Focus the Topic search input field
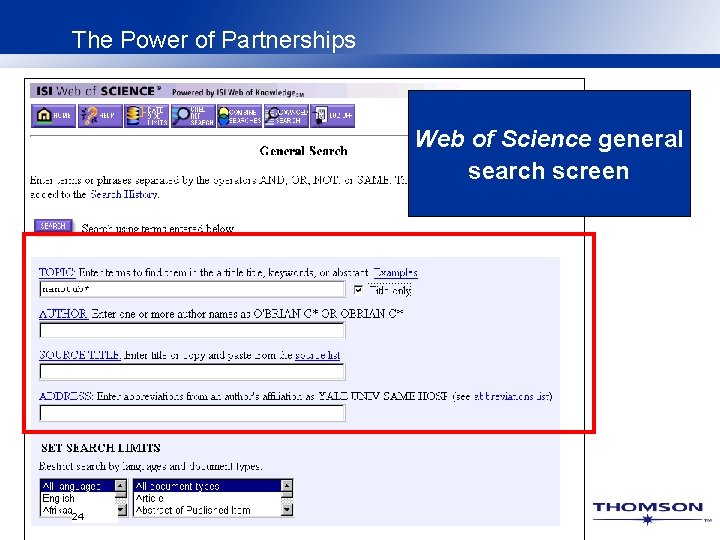 pos(192,289)
